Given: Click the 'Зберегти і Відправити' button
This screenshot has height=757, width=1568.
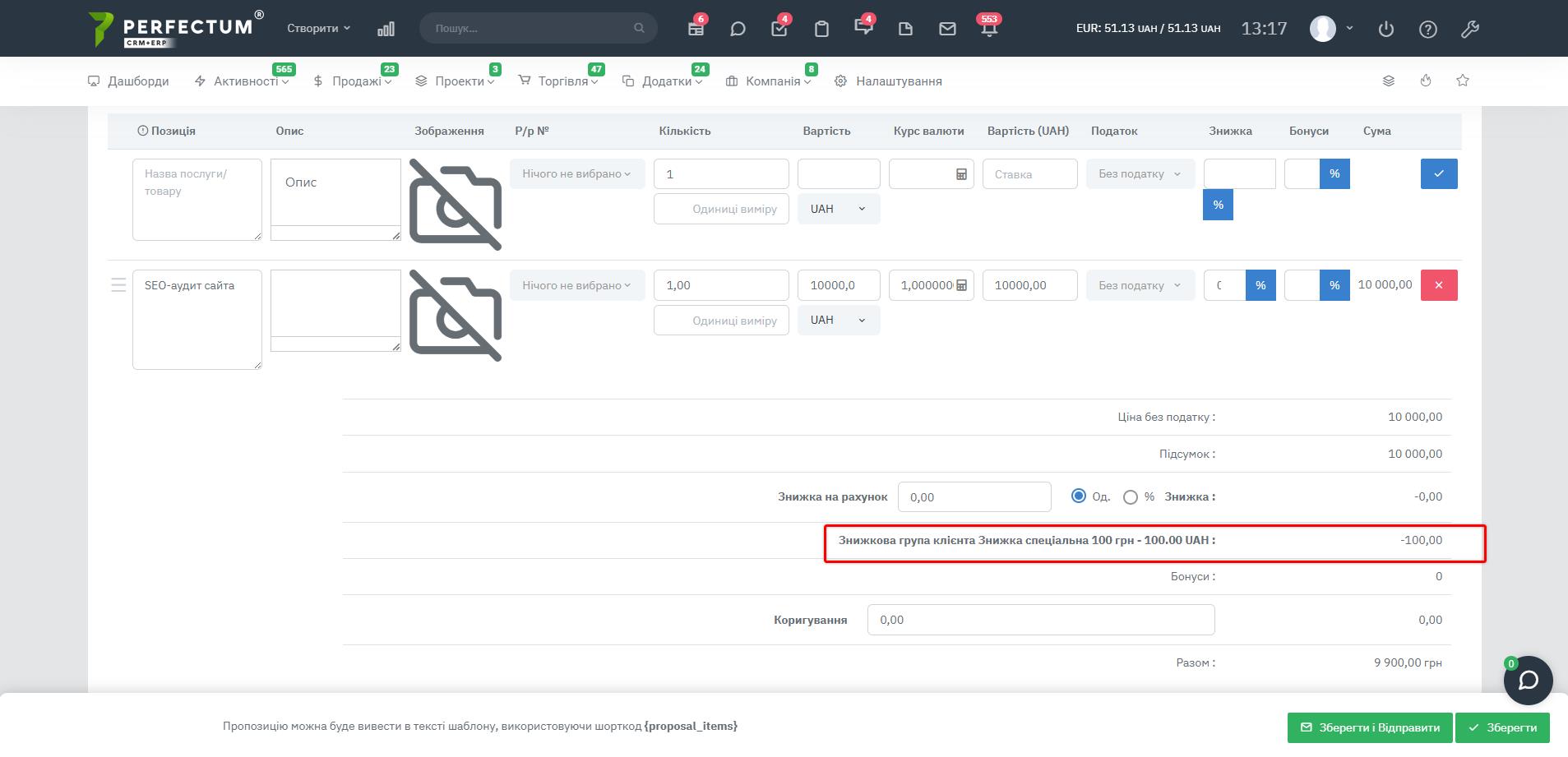Looking at the screenshot, I should (1370, 727).
